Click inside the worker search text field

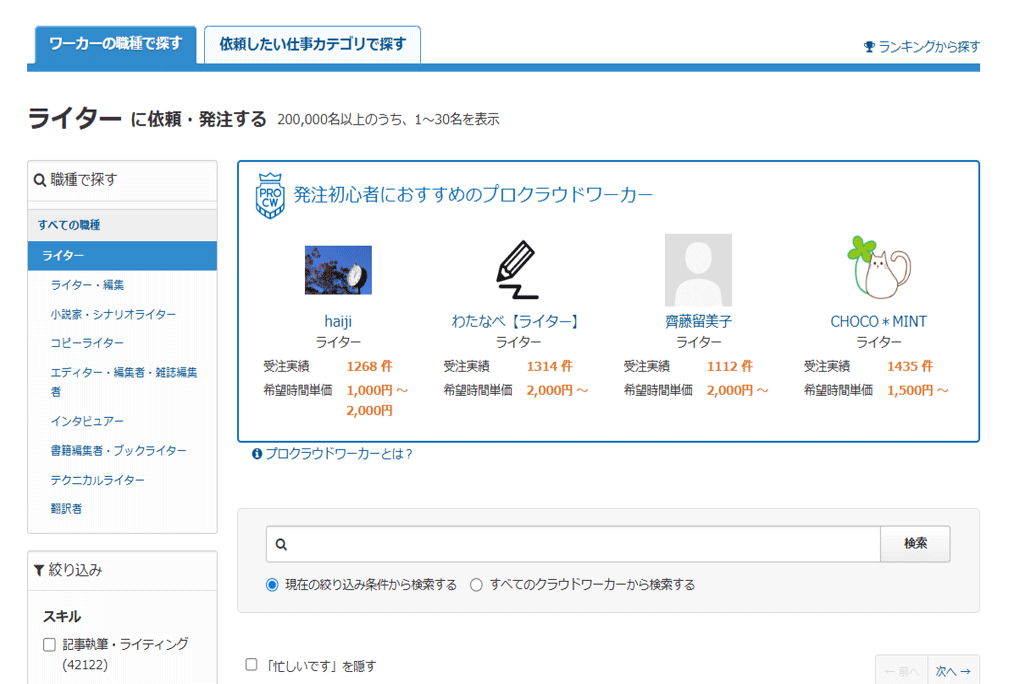580,545
